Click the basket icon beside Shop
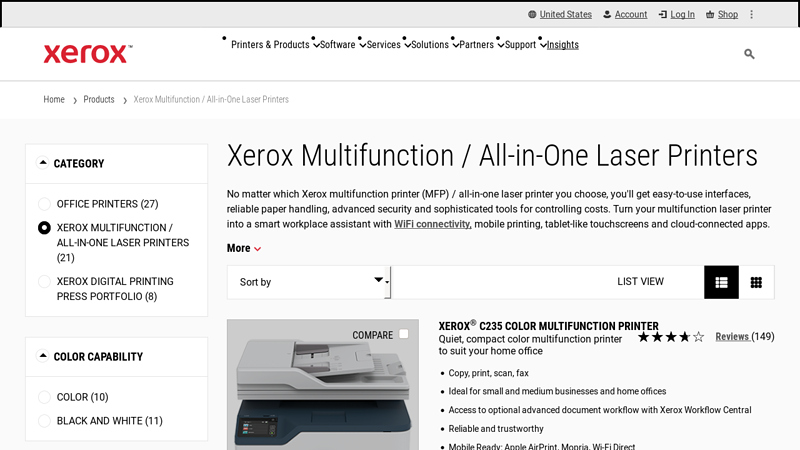This screenshot has height=450, width=800. click(x=710, y=14)
